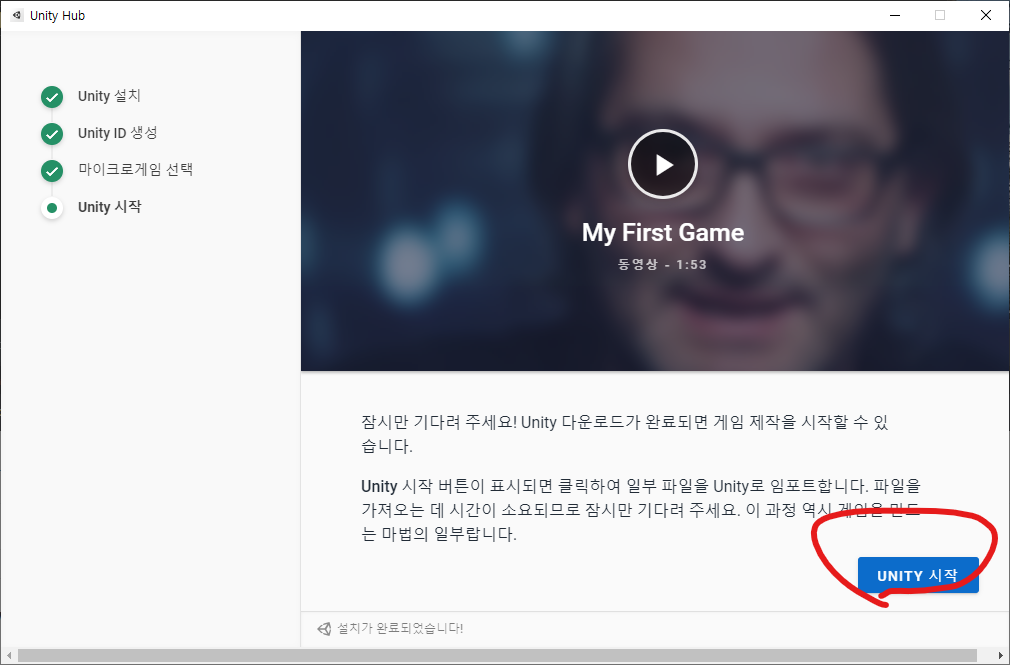The height and width of the screenshot is (665, 1010).
Task: Click the paragraph beginning Unity 시작 버튼이
Action: coord(641,510)
